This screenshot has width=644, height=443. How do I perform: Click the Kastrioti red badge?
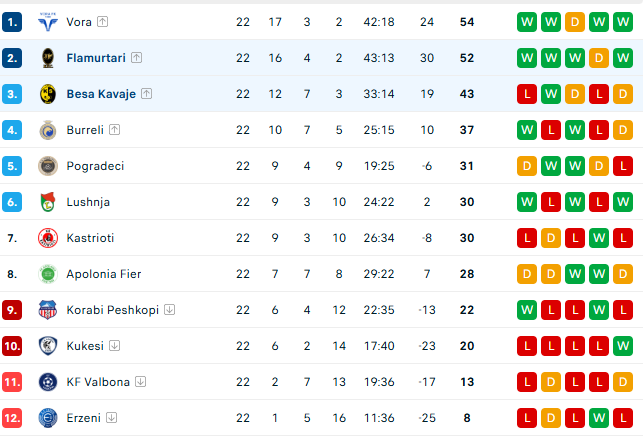pos(47,237)
